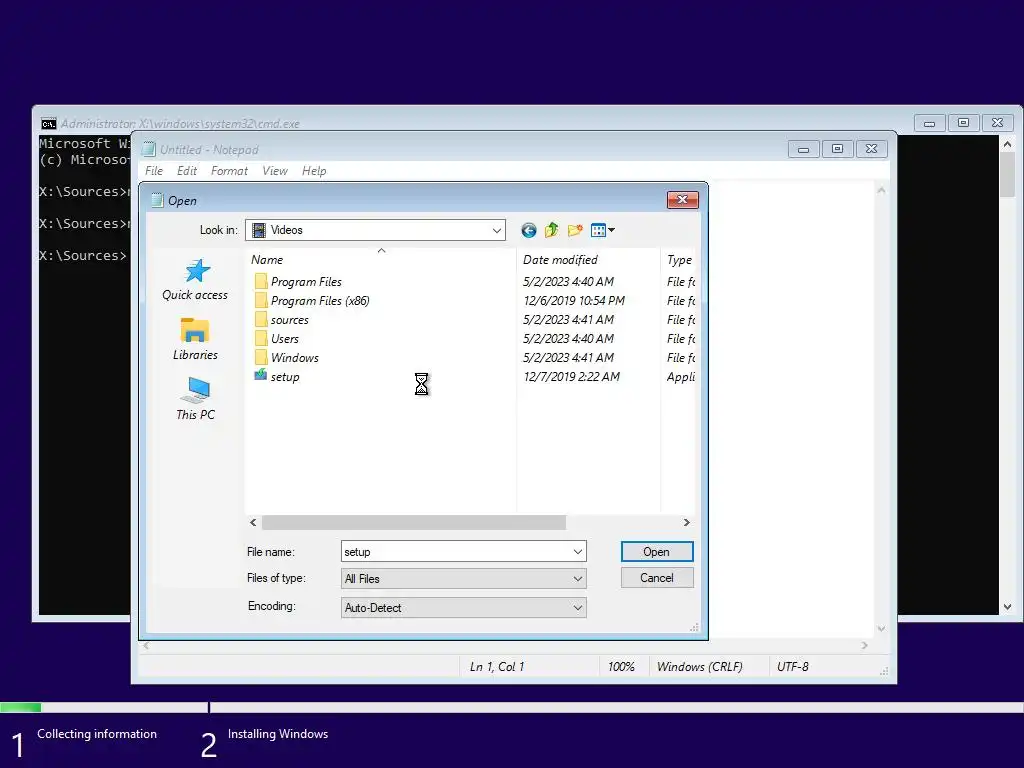Screen dimensions: 1024x768
Task: Select the 'Windows' folder name
Action: click(295, 357)
